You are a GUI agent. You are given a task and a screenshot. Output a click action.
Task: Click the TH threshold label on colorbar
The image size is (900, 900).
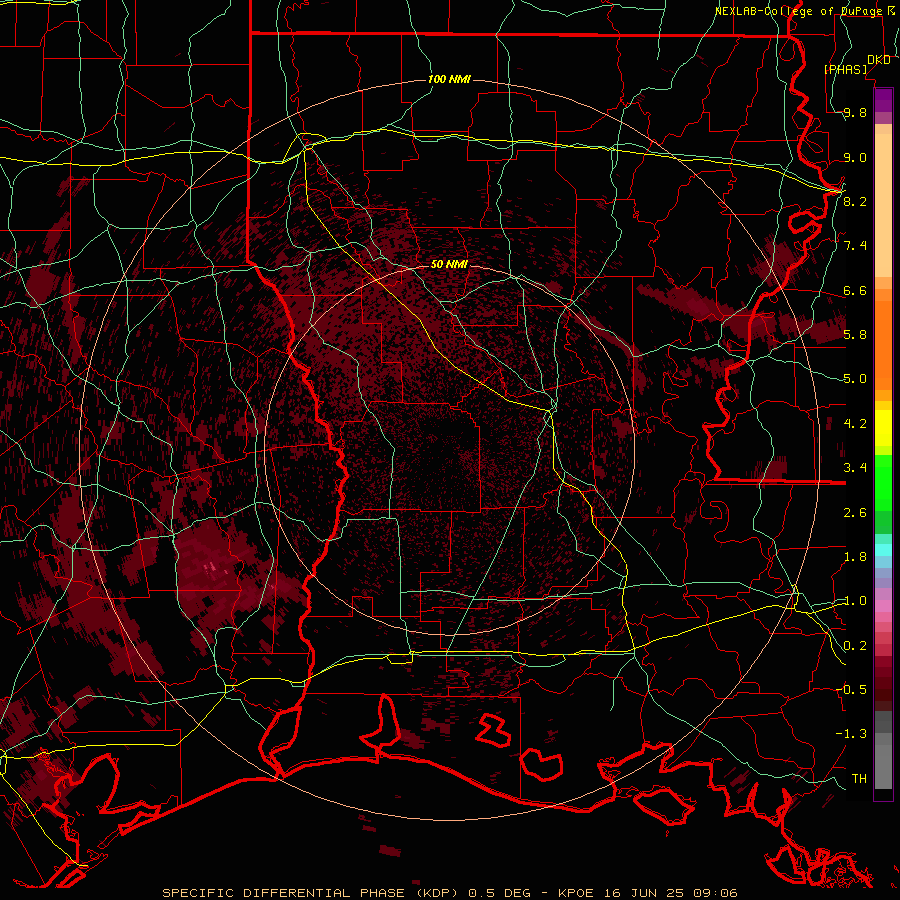click(x=859, y=778)
